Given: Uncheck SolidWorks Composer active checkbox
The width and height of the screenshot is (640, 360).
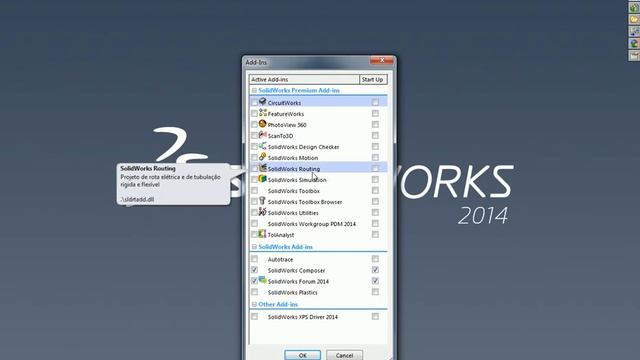Looking at the screenshot, I should (x=254, y=270).
